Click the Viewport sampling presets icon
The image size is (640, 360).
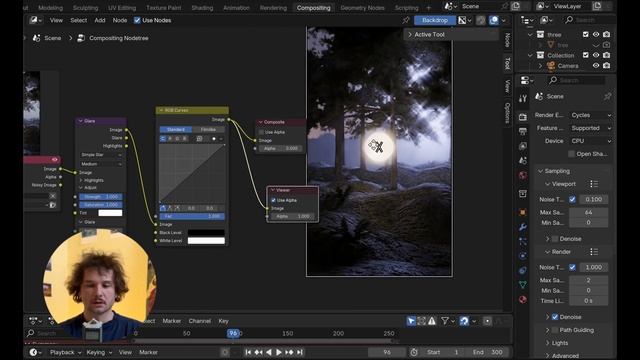tap(594, 184)
